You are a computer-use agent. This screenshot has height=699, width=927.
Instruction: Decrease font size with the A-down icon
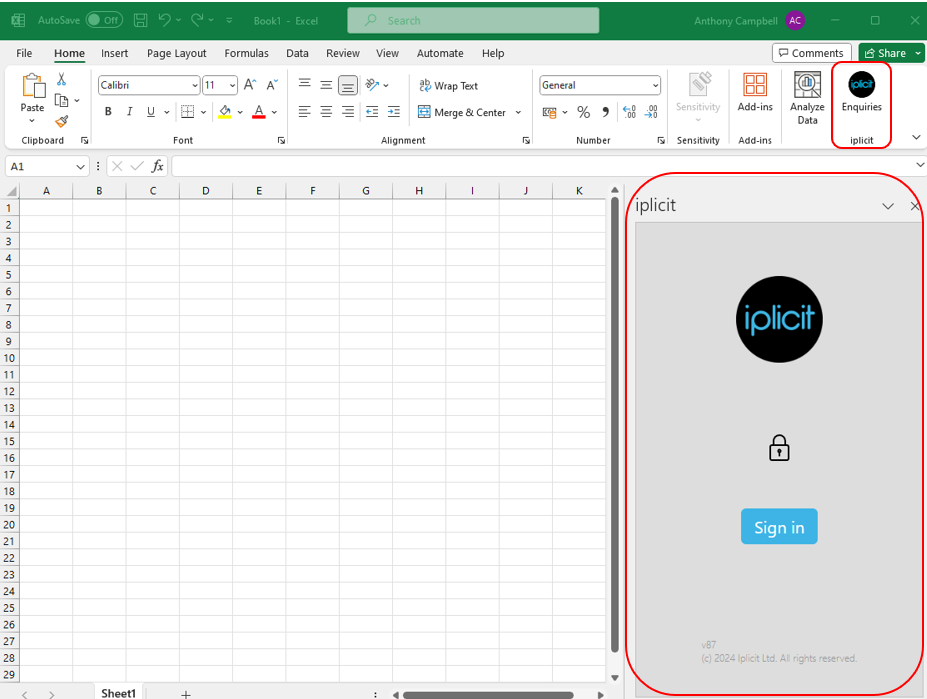[271, 85]
